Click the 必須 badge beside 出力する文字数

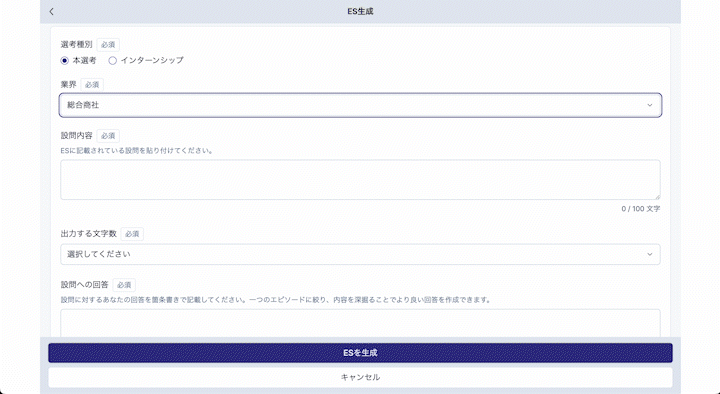point(132,234)
